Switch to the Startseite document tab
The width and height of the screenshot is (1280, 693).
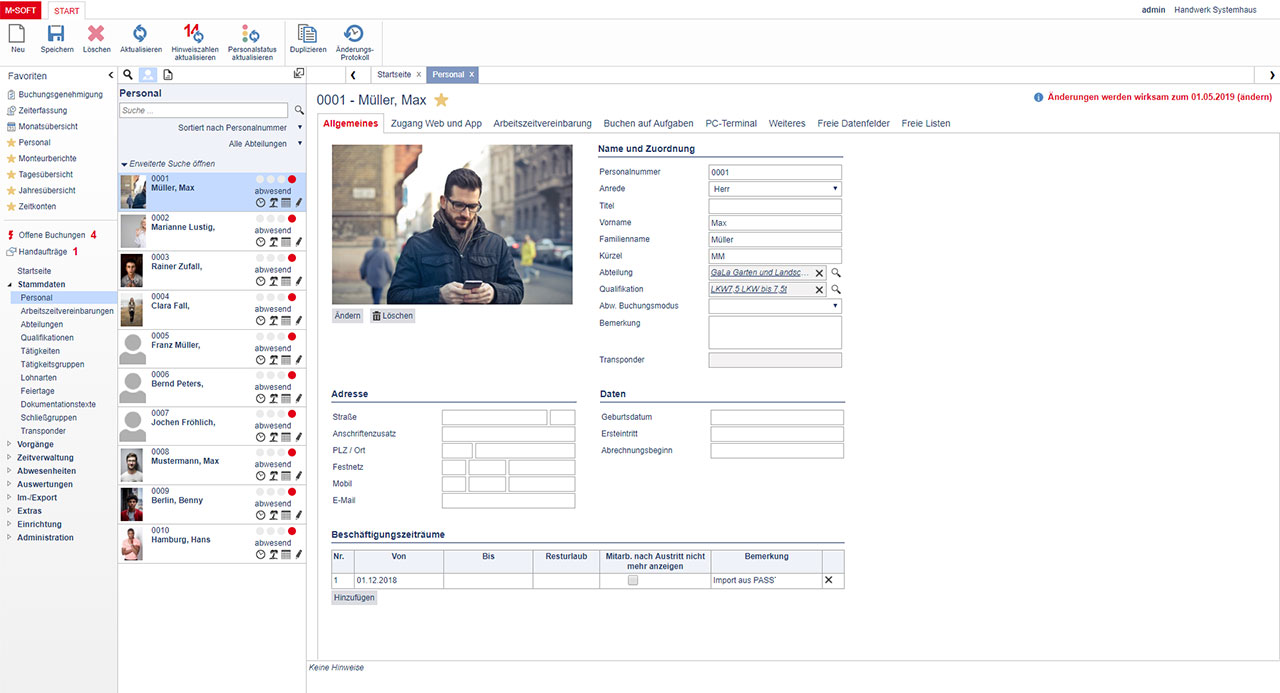394,75
